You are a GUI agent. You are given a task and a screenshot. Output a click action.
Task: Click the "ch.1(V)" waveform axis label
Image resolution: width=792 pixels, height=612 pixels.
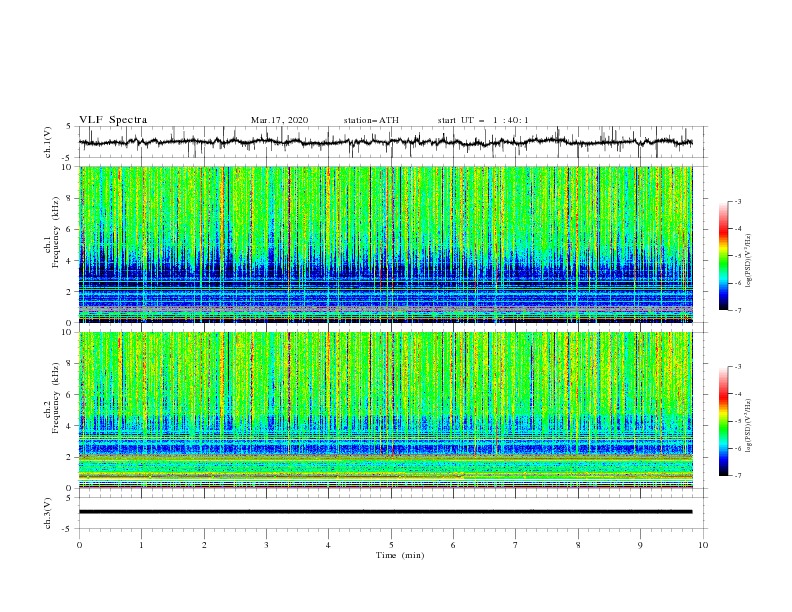(x=48, y=142)
